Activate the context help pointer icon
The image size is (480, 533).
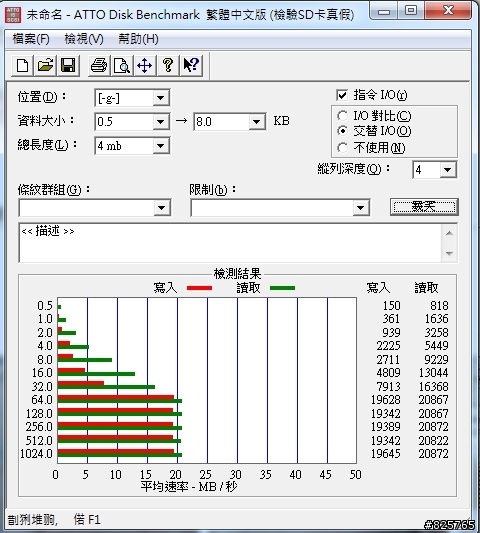tap(191, 65)
